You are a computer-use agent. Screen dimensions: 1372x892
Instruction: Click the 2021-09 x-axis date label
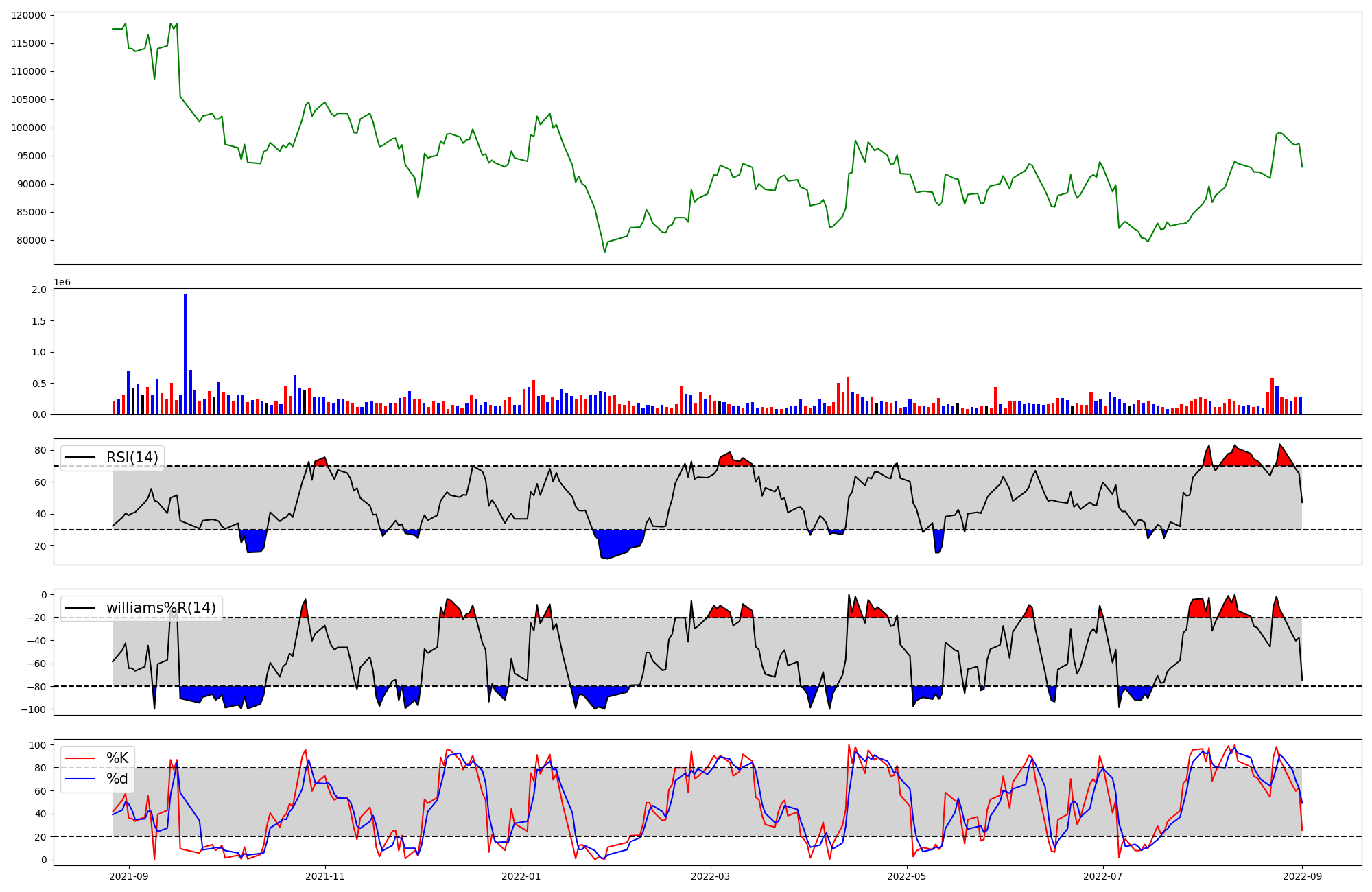(x=129, y=876)
